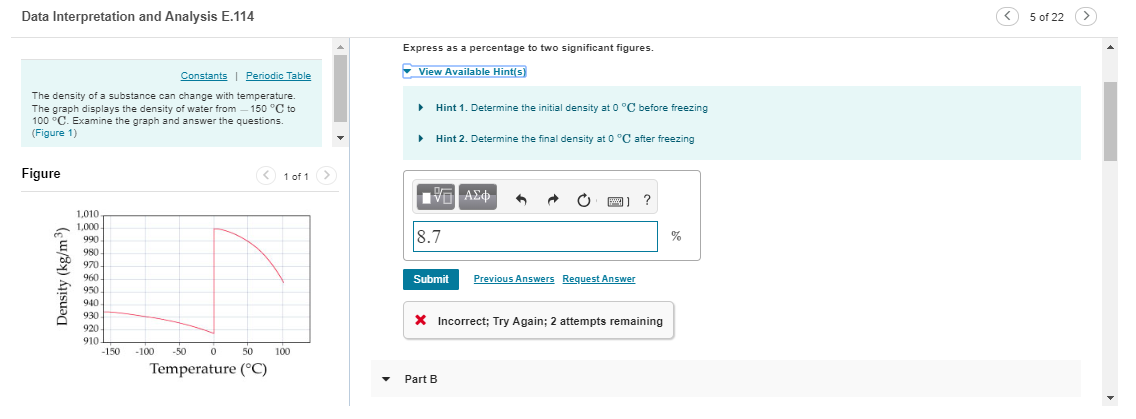The width and height of the screenshot is (1136, 419).
Task: Go to next problem arrow
Action: coord(1085,16)
